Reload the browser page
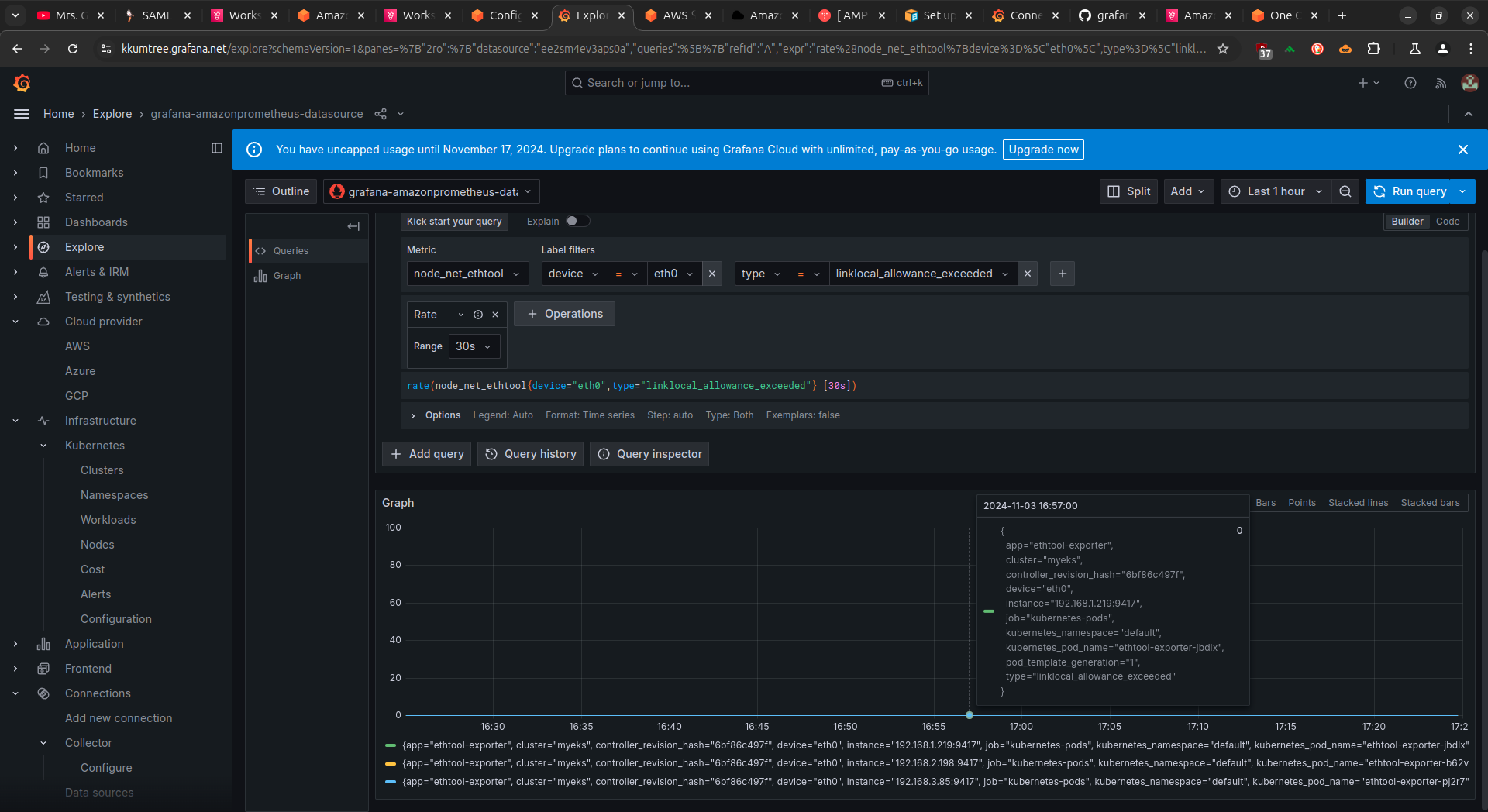Viewport: 1488px width, 812px height. coord(73,49)
